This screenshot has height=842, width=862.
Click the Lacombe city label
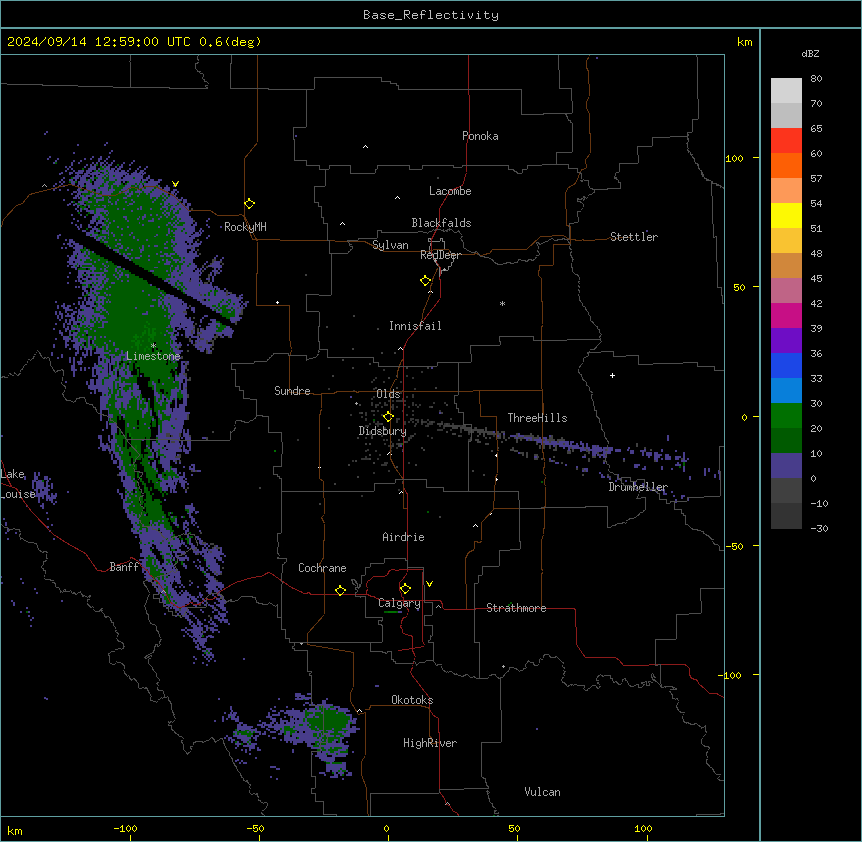[450, 191]
